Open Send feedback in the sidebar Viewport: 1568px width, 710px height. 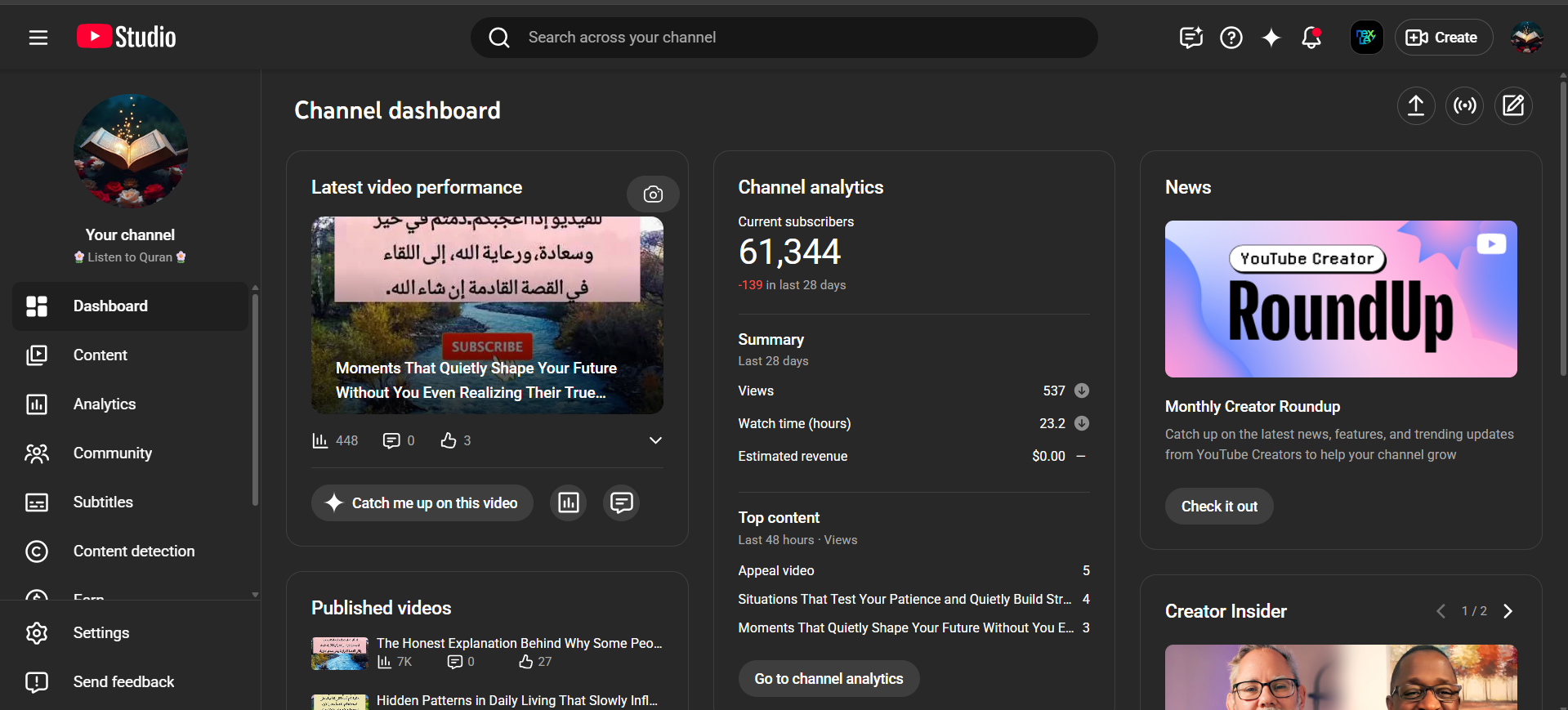coord(130,682)
